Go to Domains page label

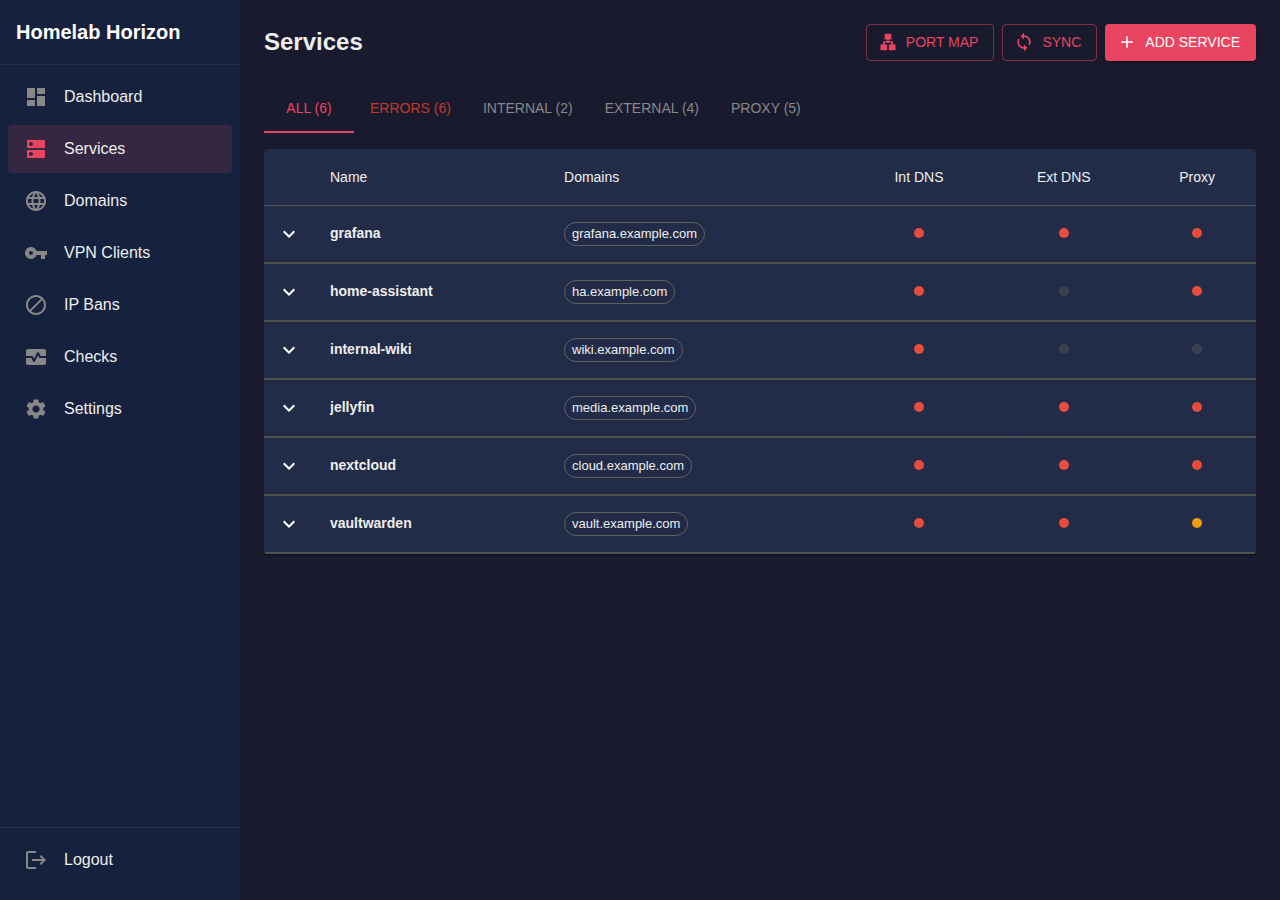(96, 201)
